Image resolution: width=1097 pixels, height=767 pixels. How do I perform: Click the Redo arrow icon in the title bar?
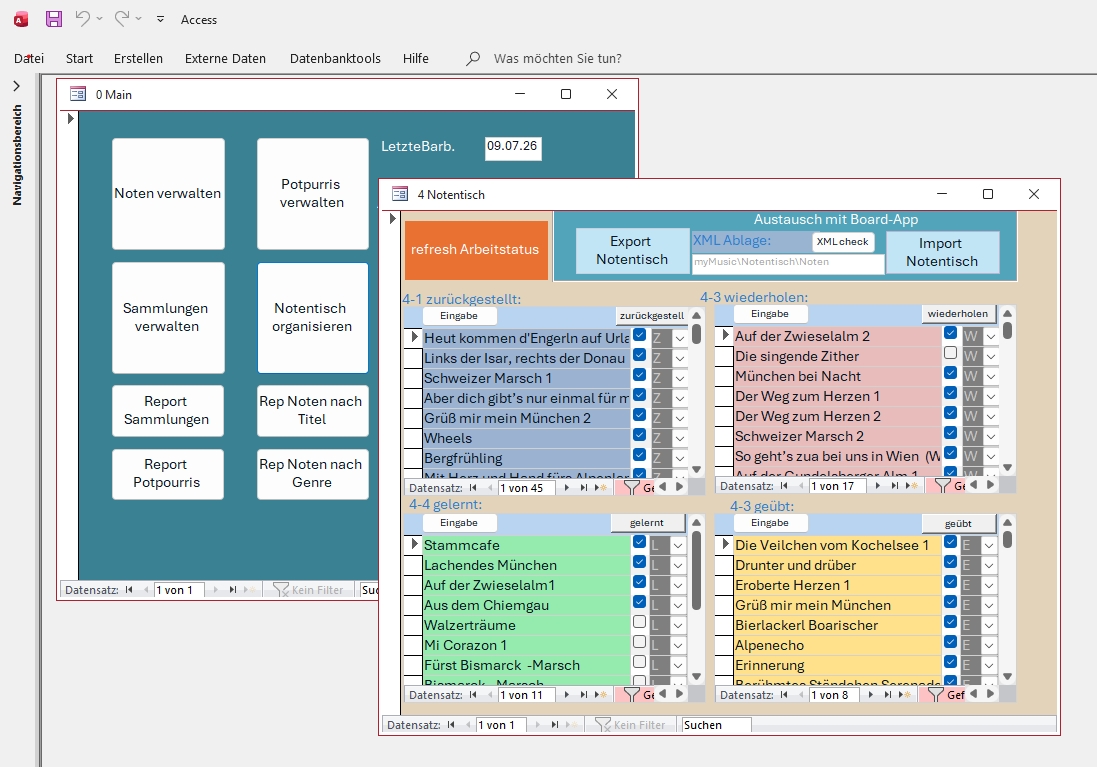tap(122, 19)
